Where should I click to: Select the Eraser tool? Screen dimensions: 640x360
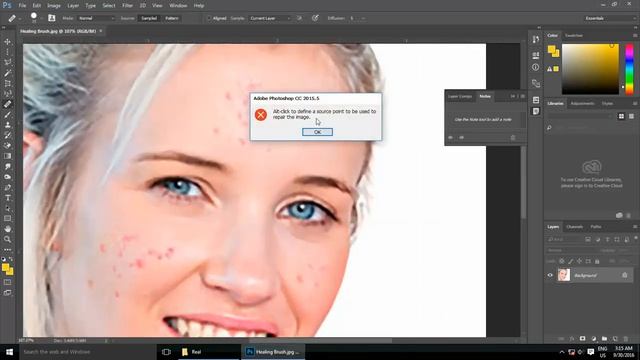7,146
